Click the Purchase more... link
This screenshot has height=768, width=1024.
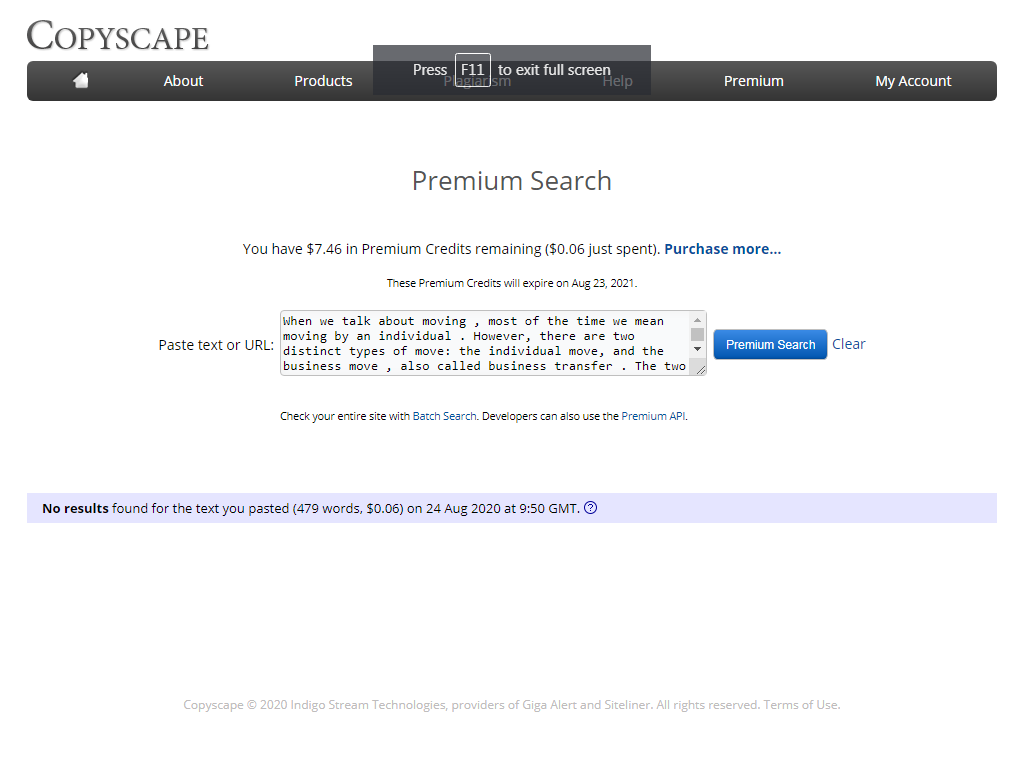722,249
